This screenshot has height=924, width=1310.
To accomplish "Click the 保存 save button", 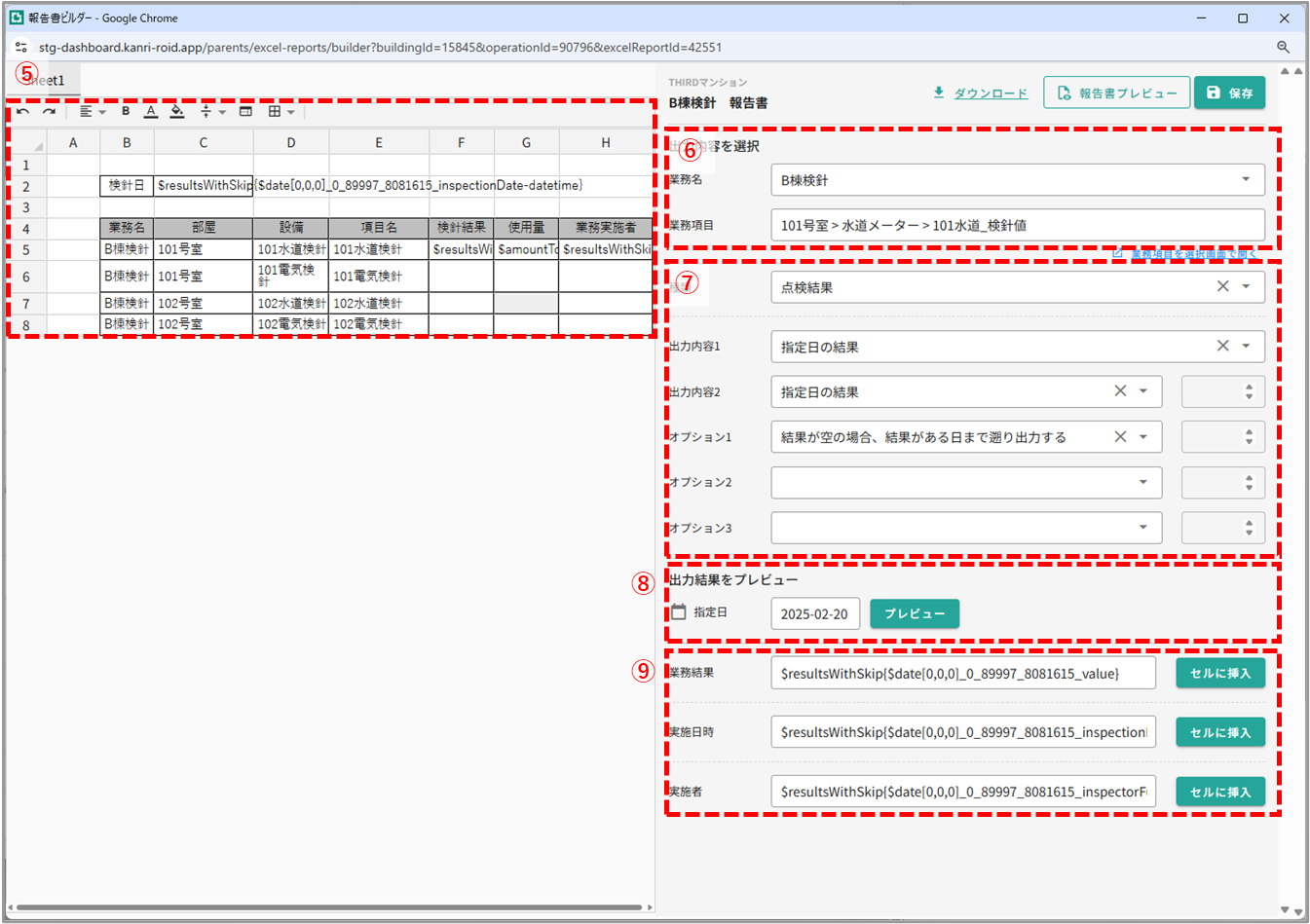I will (x=1230, y=92).
